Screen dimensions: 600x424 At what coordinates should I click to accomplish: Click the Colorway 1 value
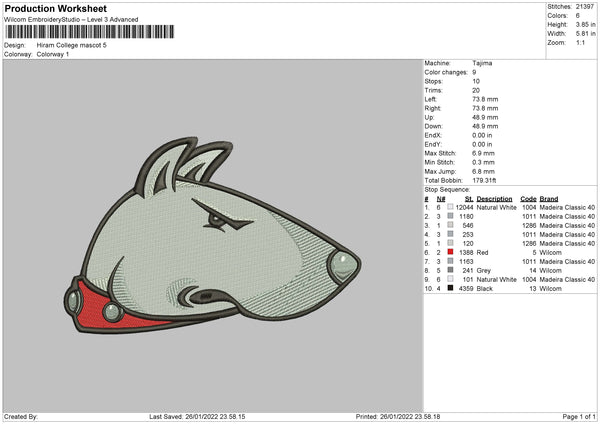coord(53,54)
